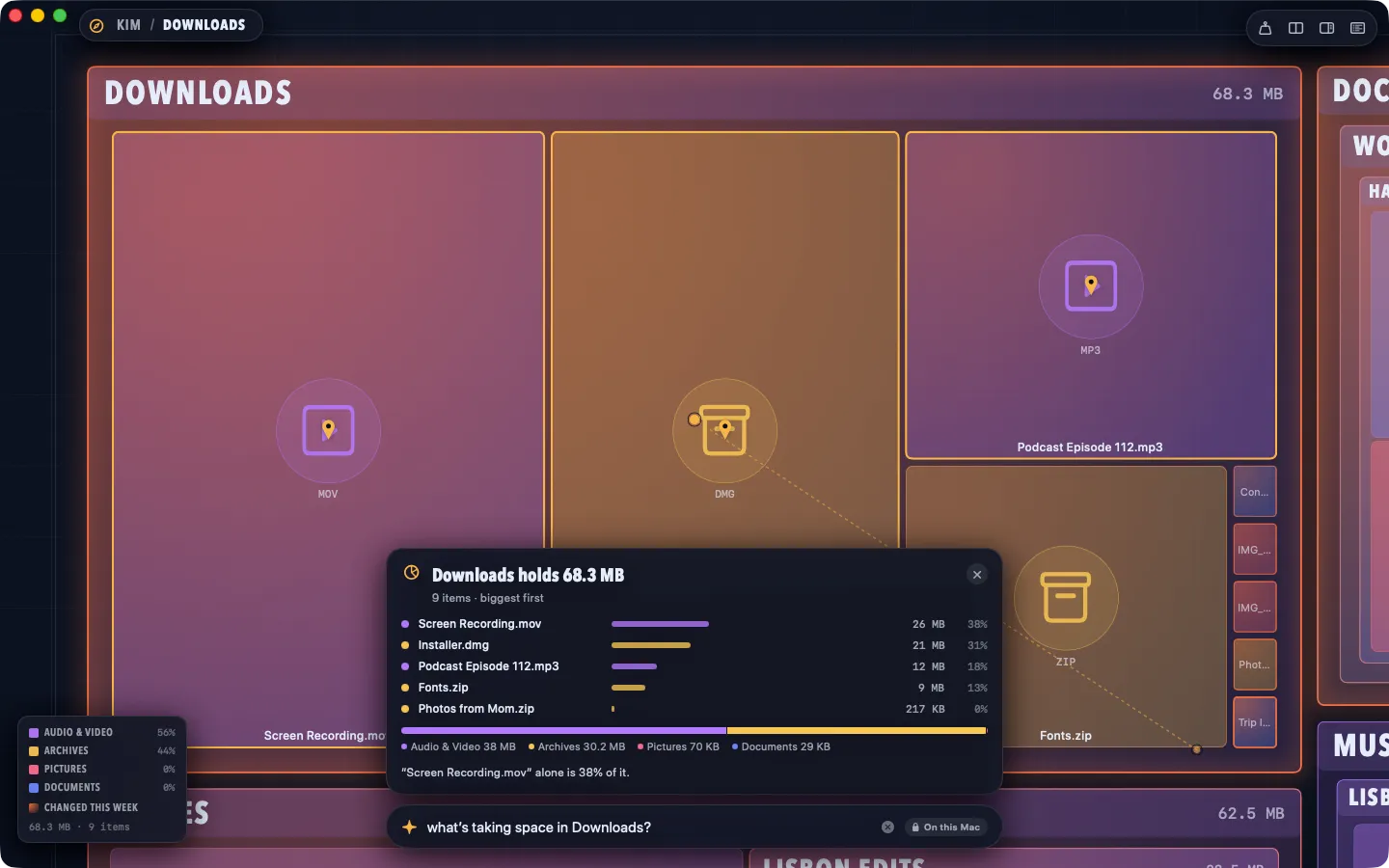Viewport: 1389px width, 868px height.
Task: Click the Changed This Week legend swatch
Action: 34,808
